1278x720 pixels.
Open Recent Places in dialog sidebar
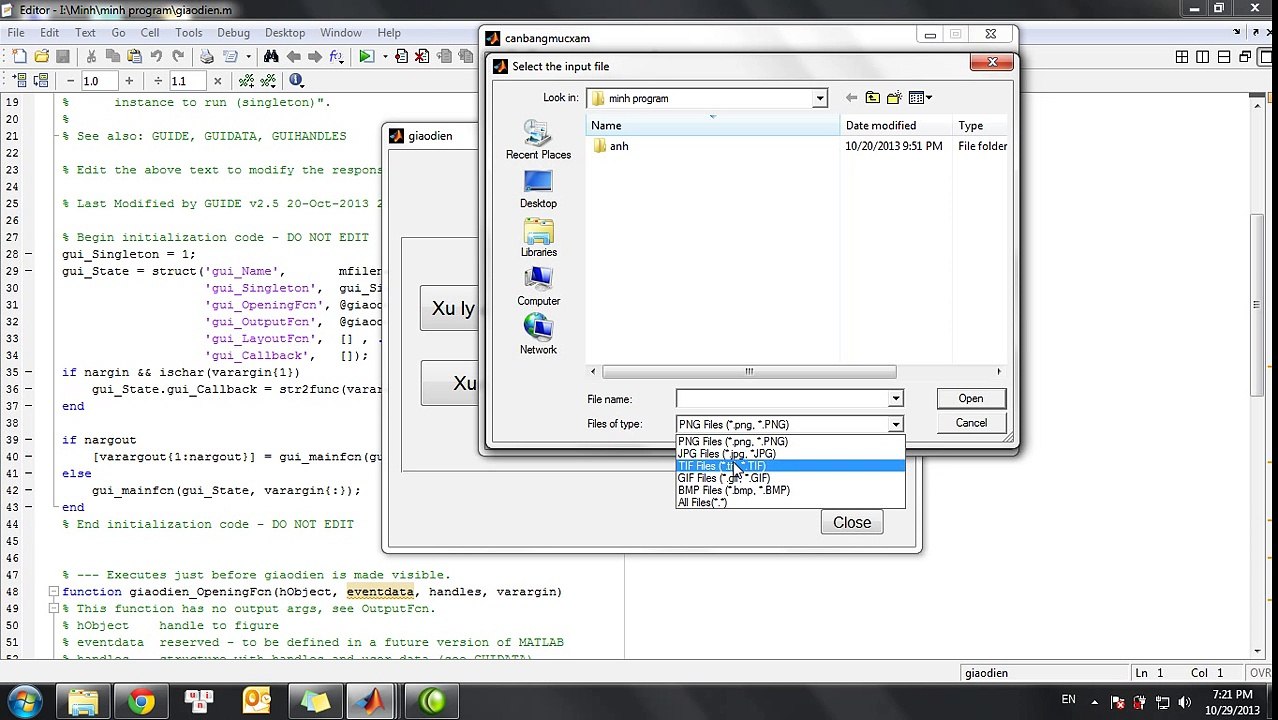pyautogui.click(x=538, y=139)
